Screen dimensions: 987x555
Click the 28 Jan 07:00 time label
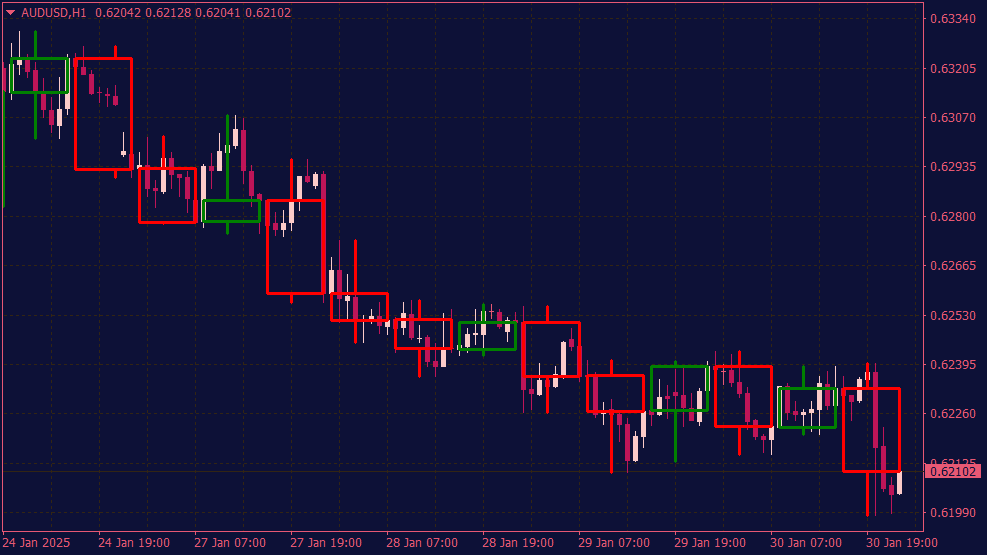422,542
